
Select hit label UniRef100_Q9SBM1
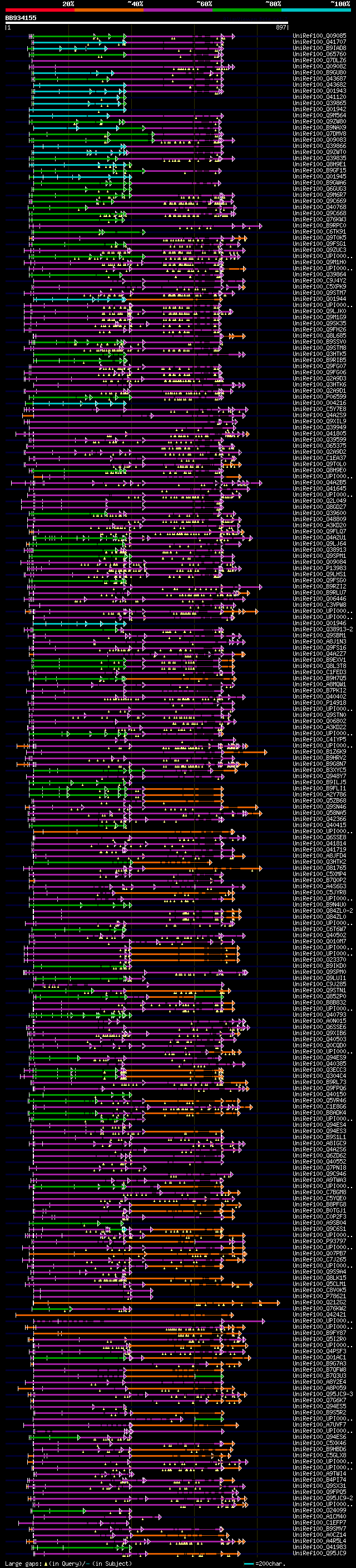319,635
